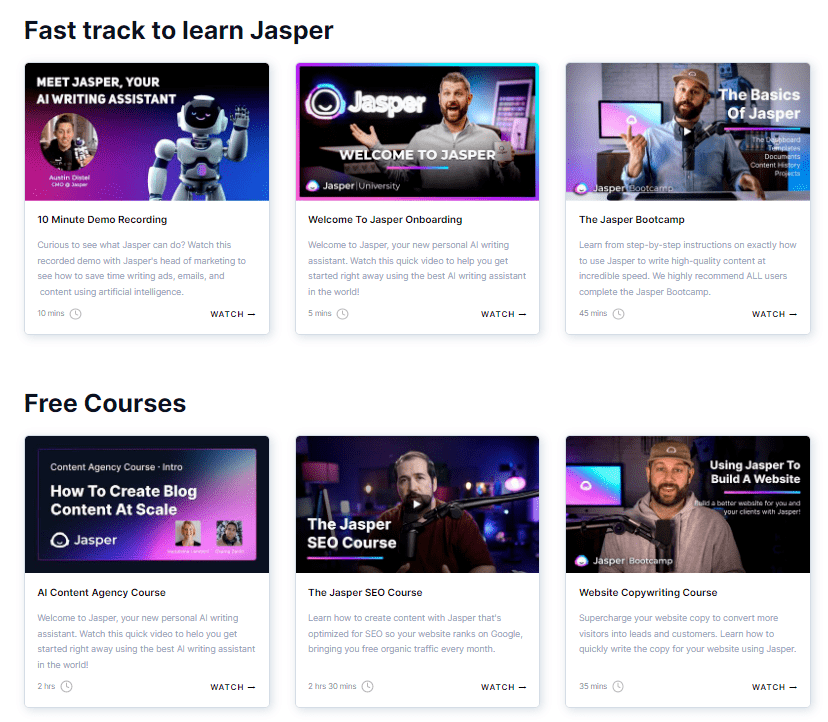Click WATCH on Welcome To Jasper Onboarding card
The height and width of the screenshot is (722, 828).
(503, 314)
